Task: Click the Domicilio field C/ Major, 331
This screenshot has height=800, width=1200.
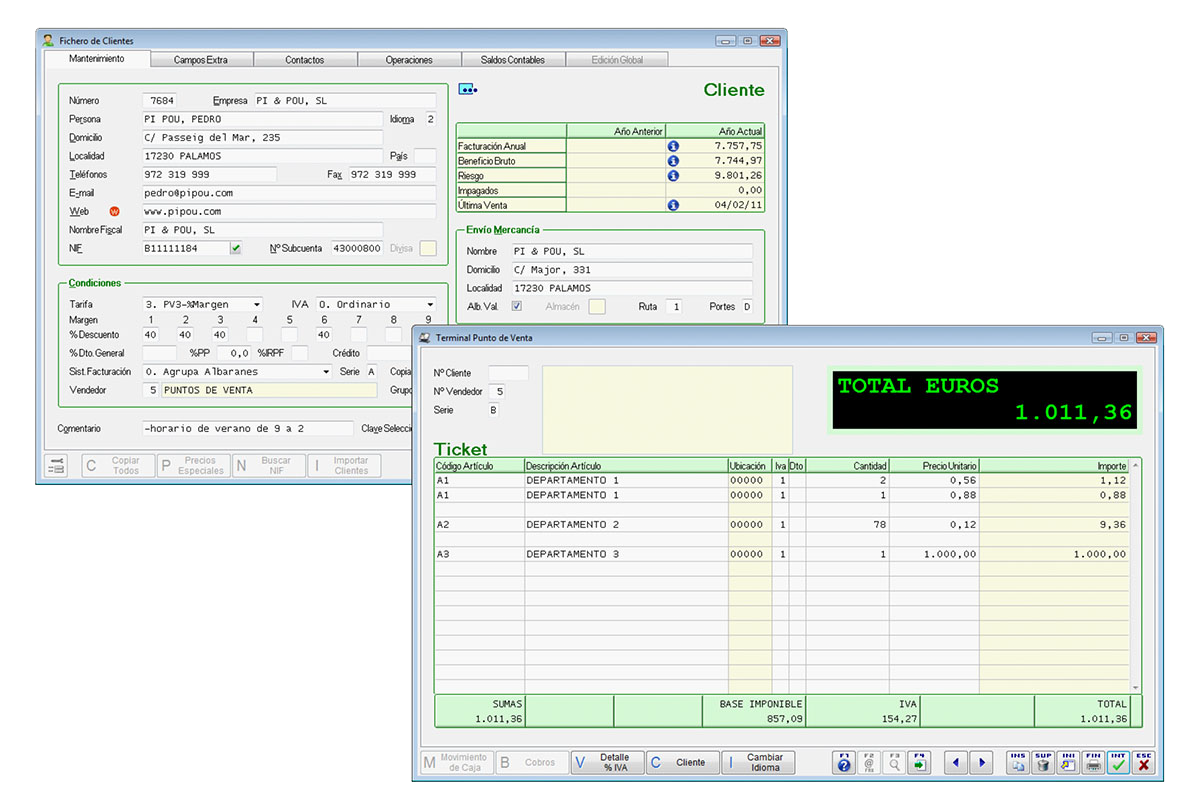Action: (x=632, y=270)
